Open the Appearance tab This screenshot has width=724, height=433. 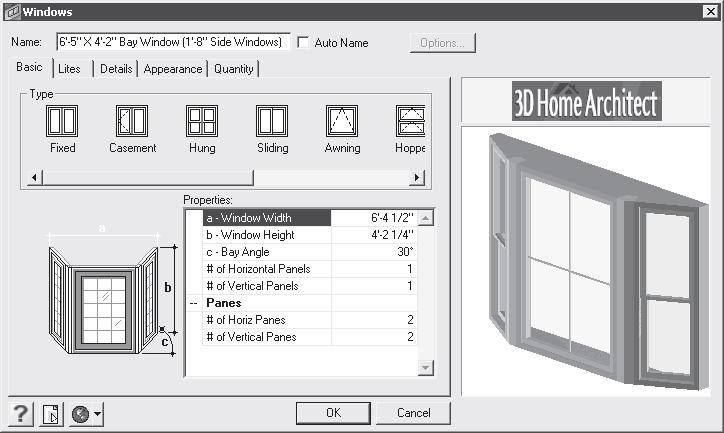[173, 69]
